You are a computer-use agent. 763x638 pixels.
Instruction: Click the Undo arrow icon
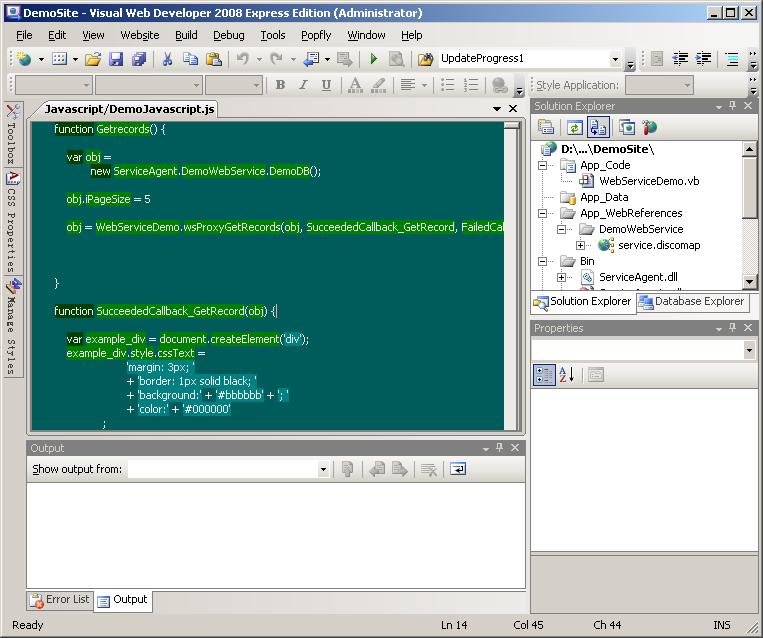pos(243,59)
